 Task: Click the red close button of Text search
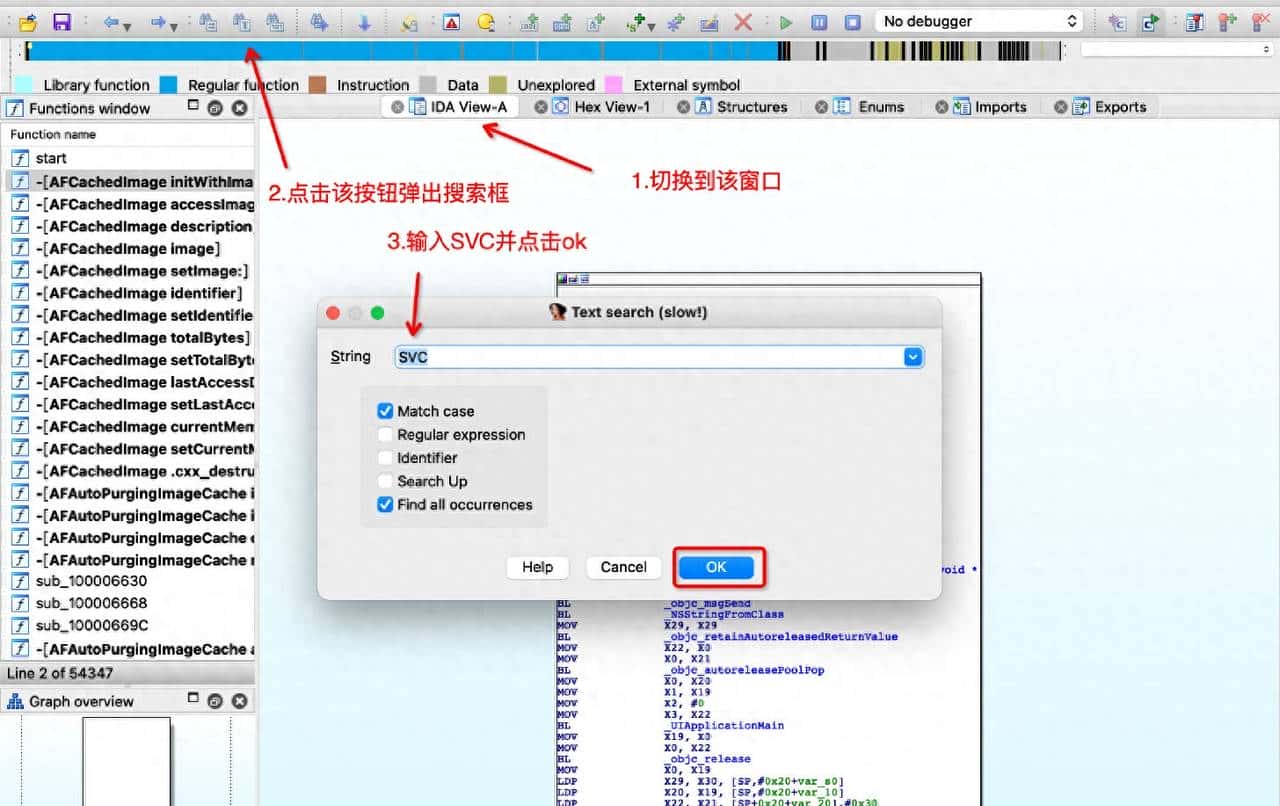[x=334, y=313]
